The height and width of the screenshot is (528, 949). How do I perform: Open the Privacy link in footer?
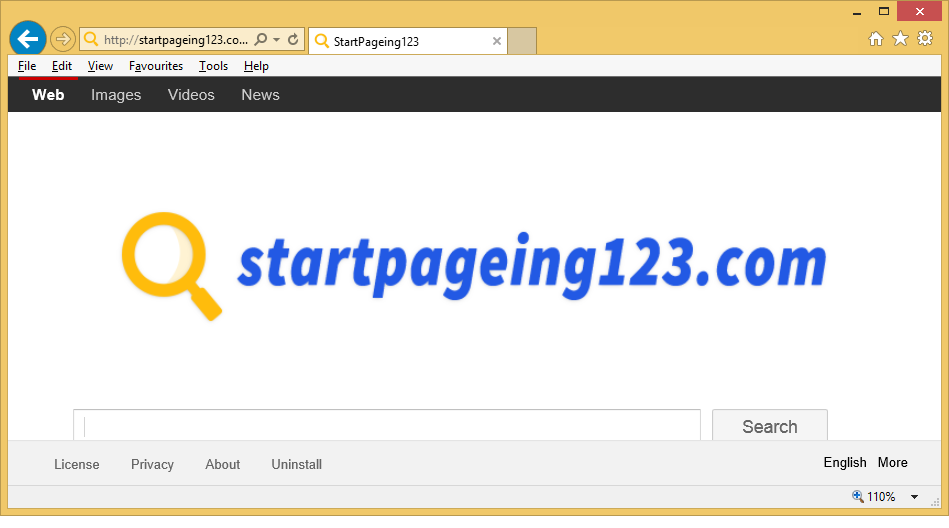coord(152,464)
